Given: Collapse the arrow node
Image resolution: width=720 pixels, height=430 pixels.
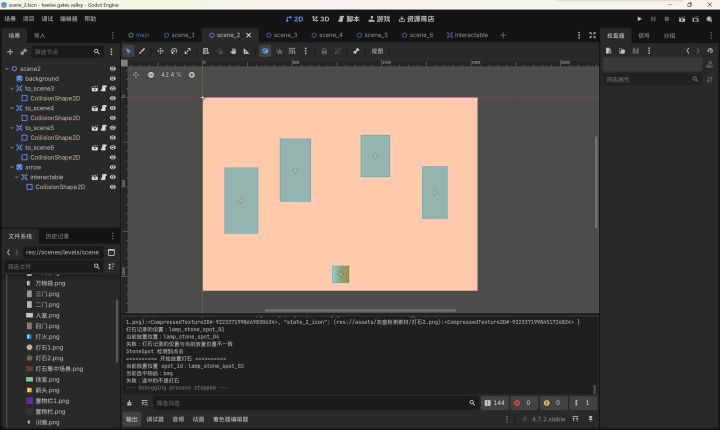Looking at the screenshot, I should 12,167.
